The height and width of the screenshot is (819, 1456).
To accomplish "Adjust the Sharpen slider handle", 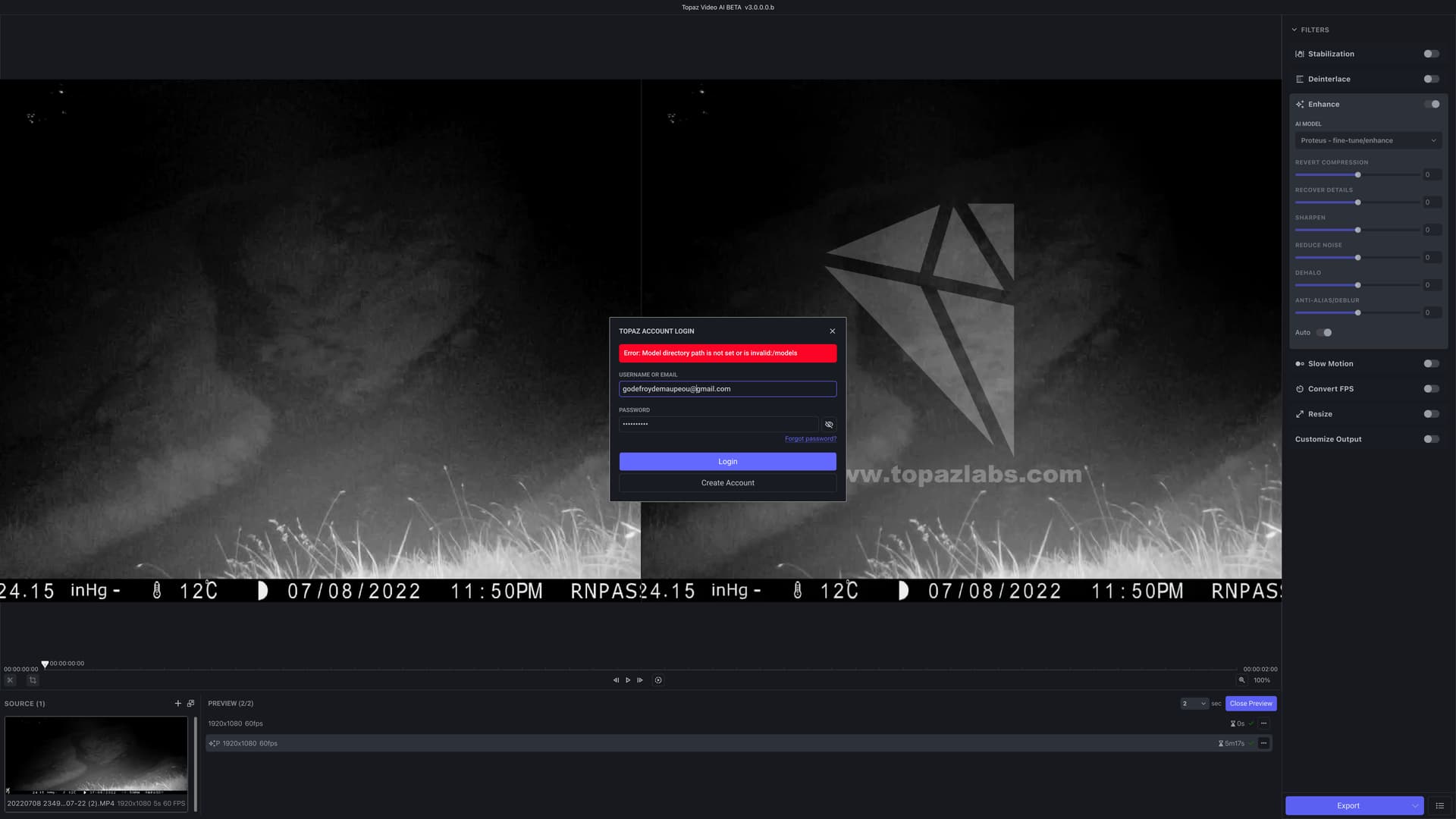I will pos(1357,230).
